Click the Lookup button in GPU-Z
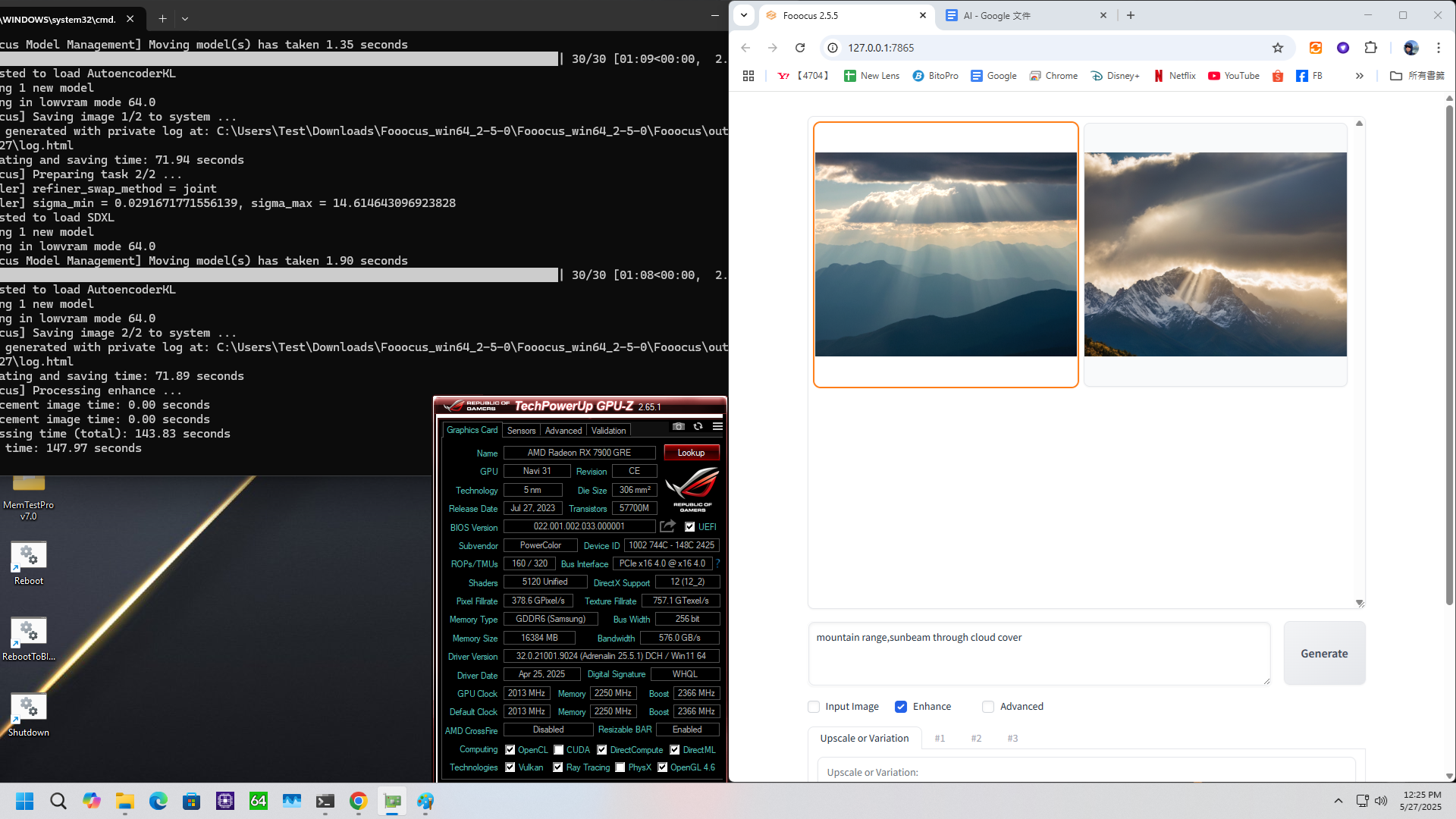 click(x=692, y=453)
